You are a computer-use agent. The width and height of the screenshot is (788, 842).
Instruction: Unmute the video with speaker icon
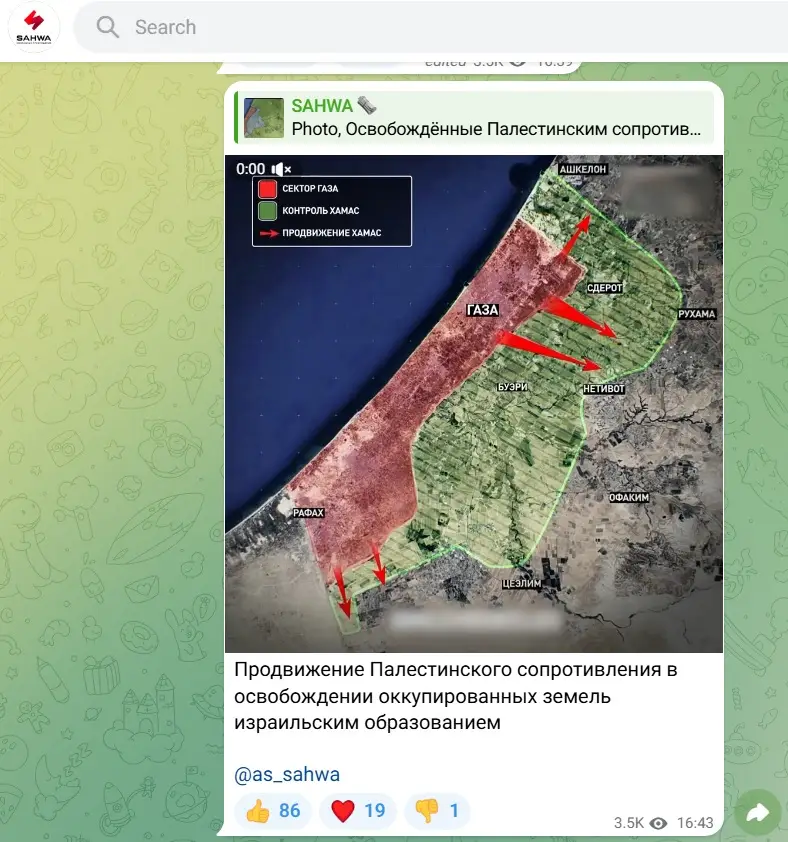point(282,169)
